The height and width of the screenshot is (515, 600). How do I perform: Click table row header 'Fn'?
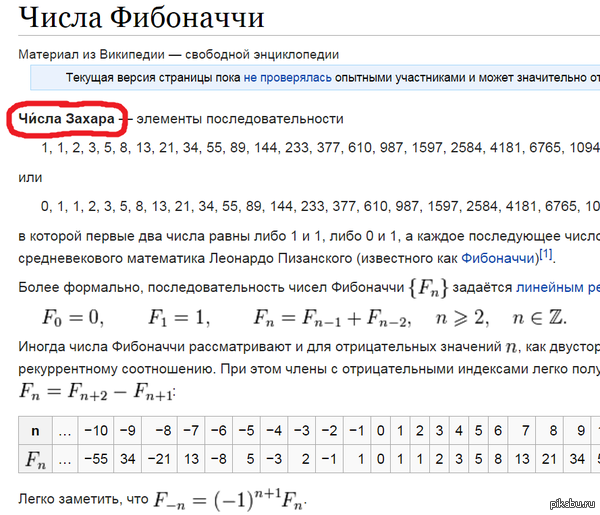[x=35, y=458]
